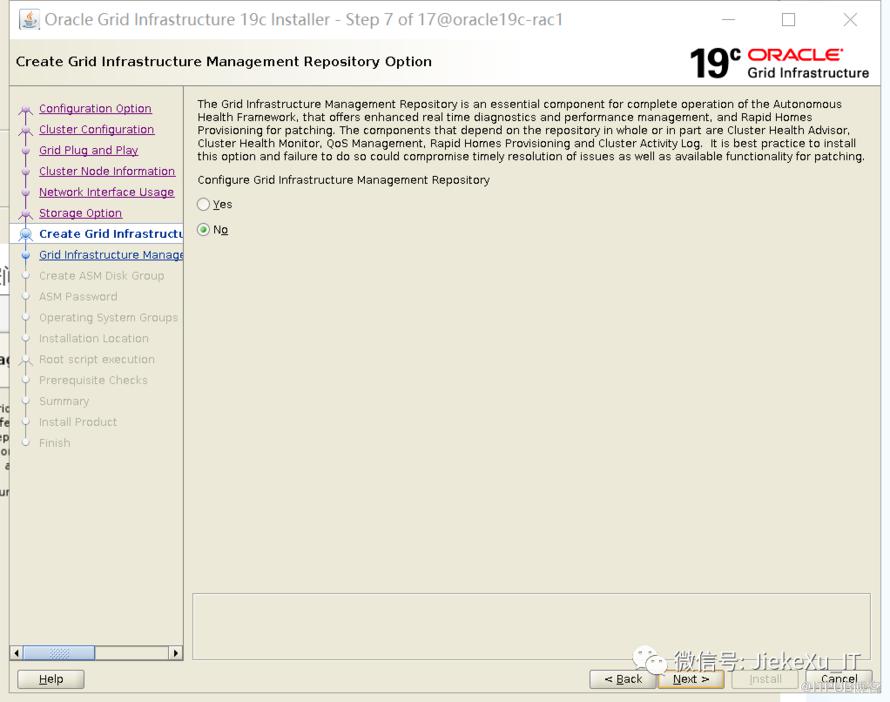Click the Java installer icon in title bar
Image resolution: width=890 pixels, height=702 pixels.
click(x=30, y=19)
